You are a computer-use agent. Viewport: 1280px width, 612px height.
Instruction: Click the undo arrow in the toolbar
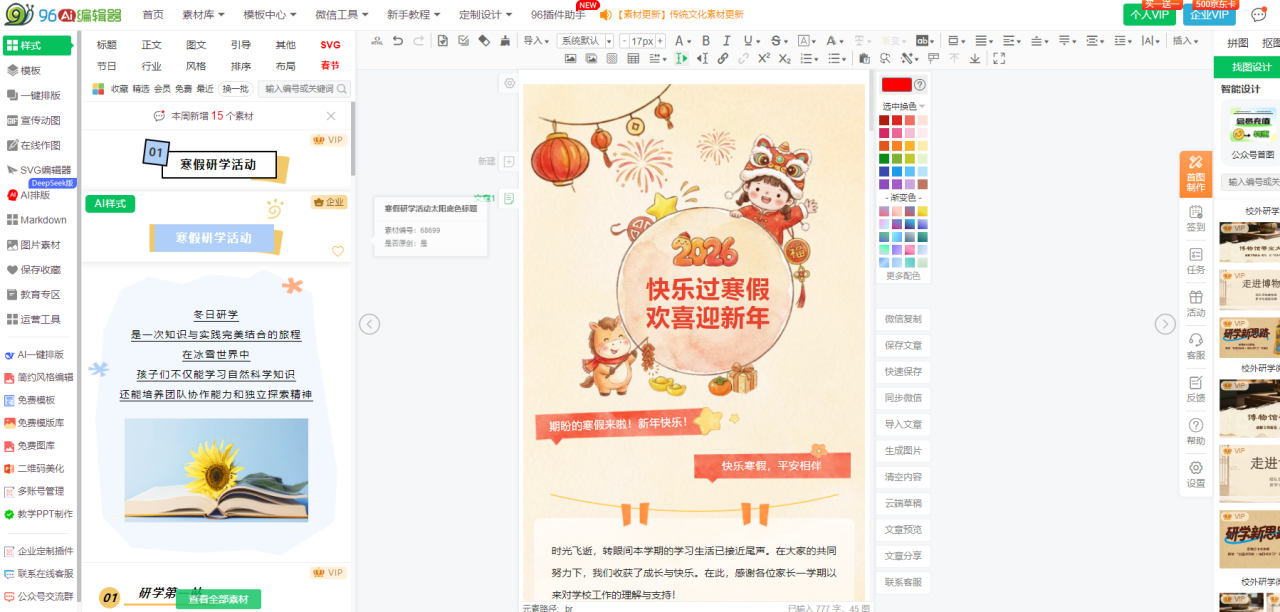tap(397, 41)
